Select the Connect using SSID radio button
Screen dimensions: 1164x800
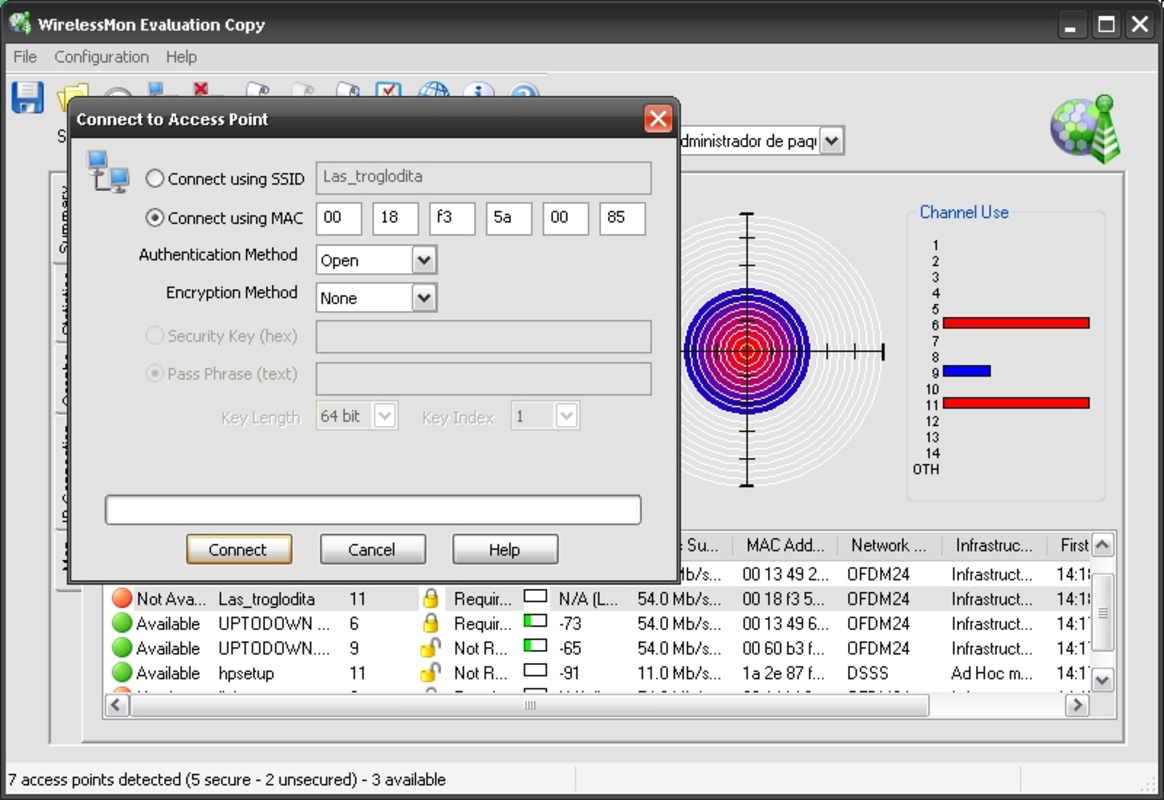pos(154,178)
